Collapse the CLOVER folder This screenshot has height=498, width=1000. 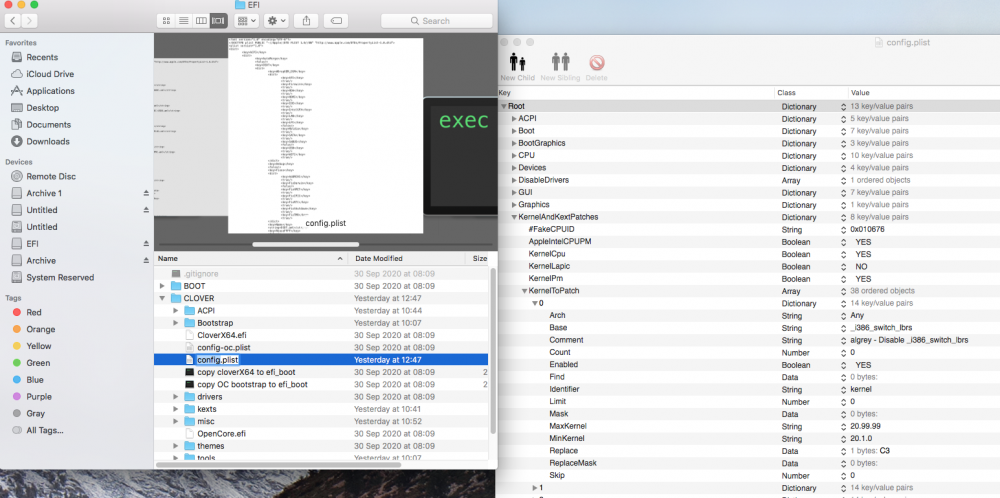coord(163,298)
